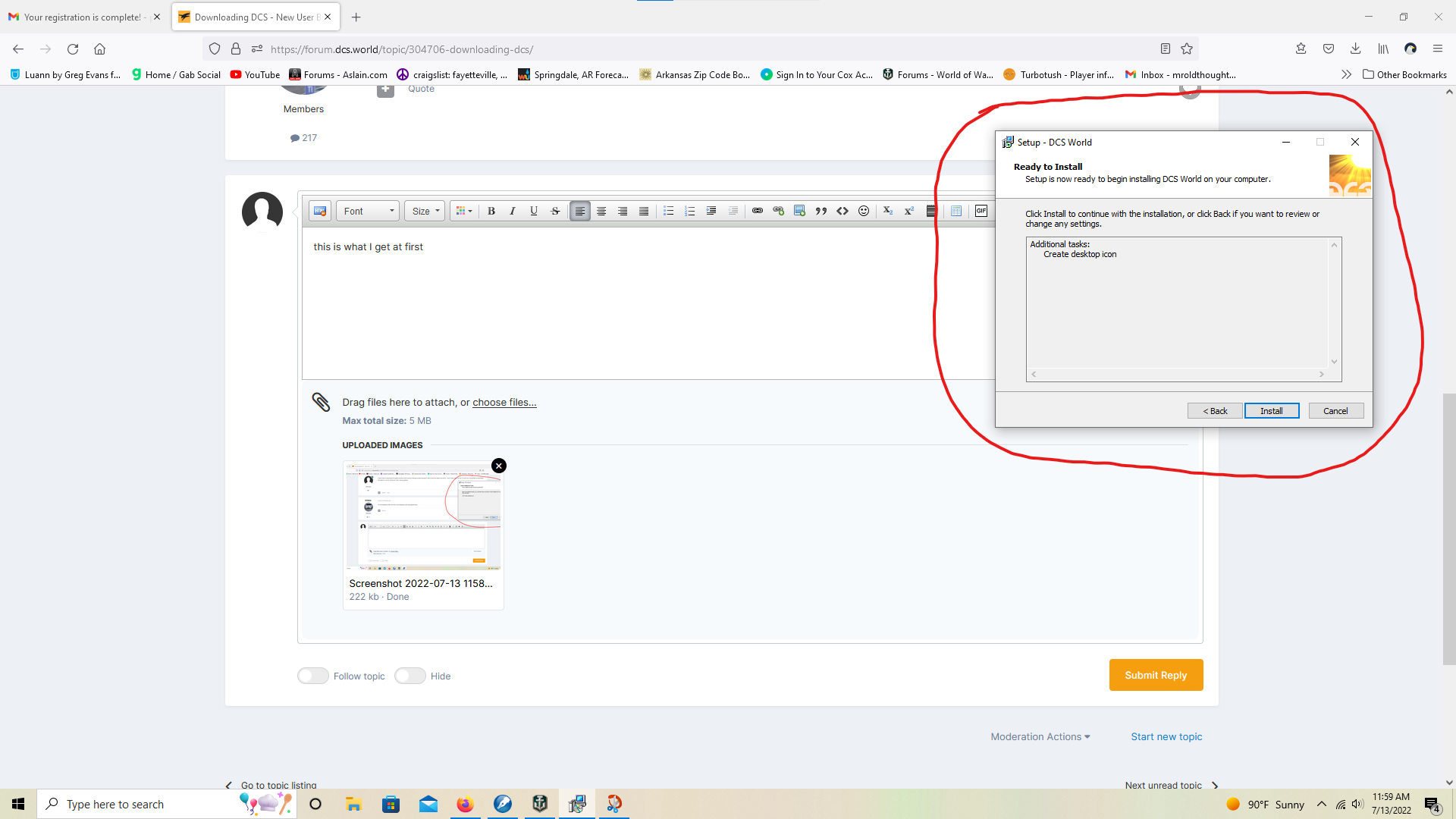
Task: Toggle the Follow topic switch
Action: click(313, 676)
